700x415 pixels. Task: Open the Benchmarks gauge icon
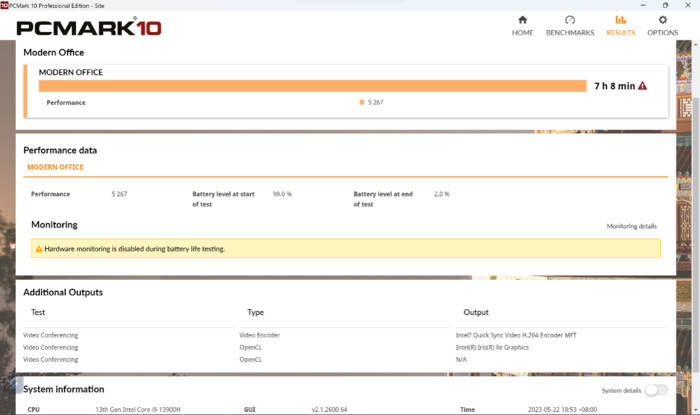coord(569,20)
